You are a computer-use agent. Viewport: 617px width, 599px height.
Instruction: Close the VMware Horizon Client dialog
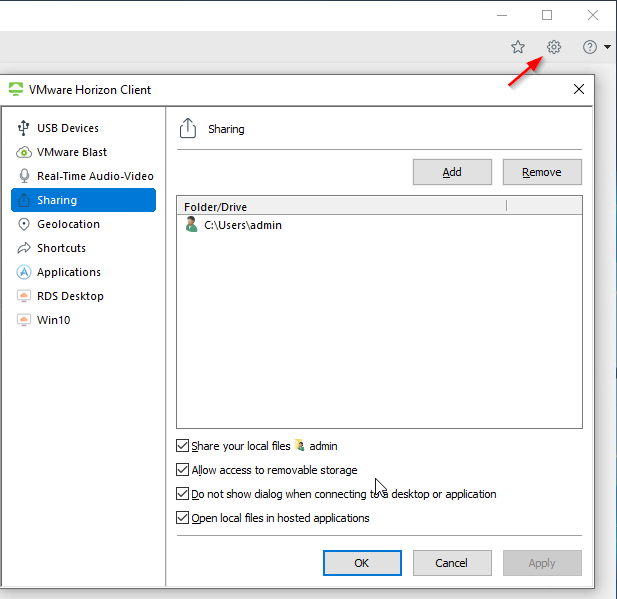coord(578,89)
